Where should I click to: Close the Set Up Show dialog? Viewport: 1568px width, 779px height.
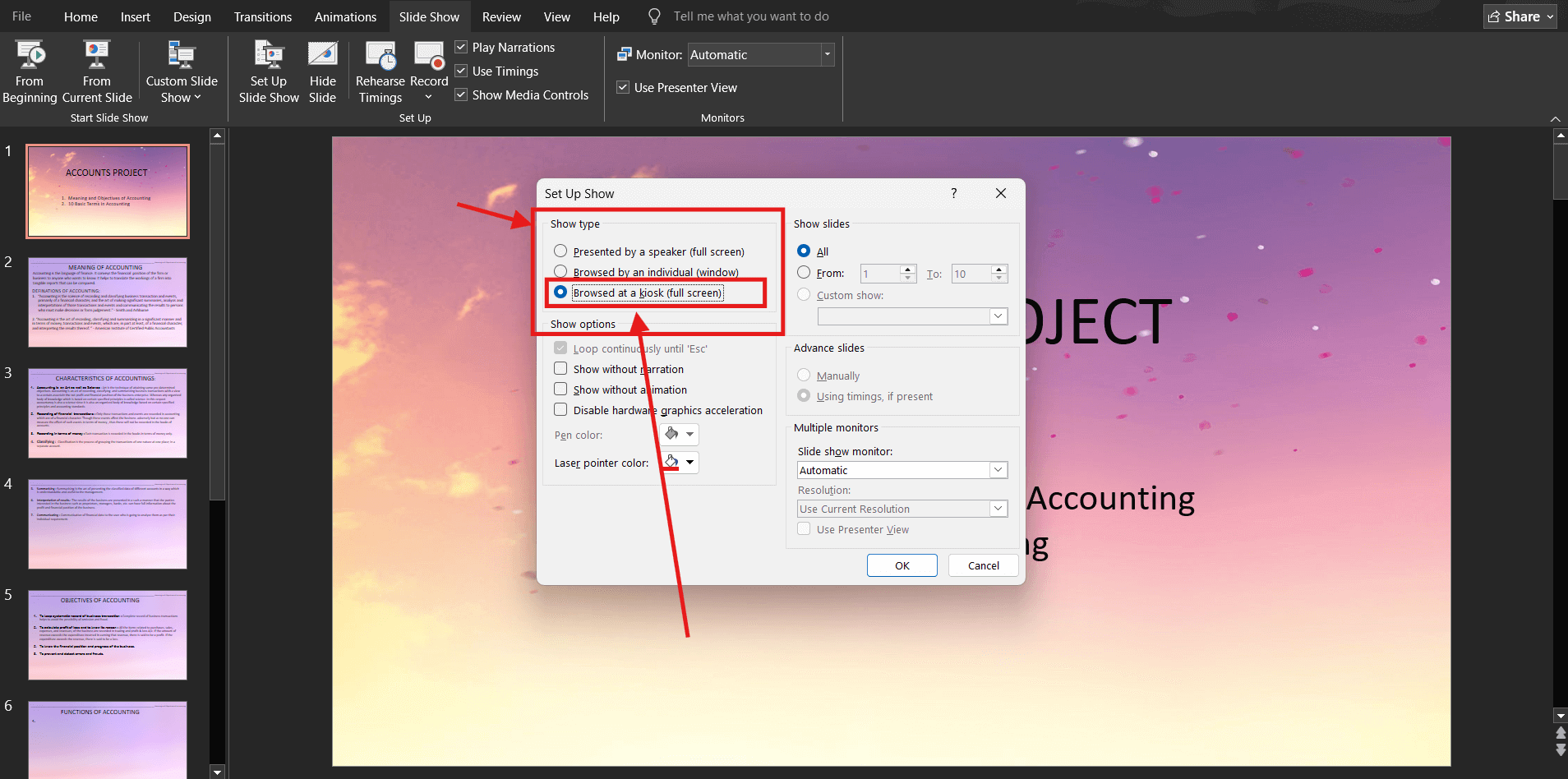click(1000, 193)
